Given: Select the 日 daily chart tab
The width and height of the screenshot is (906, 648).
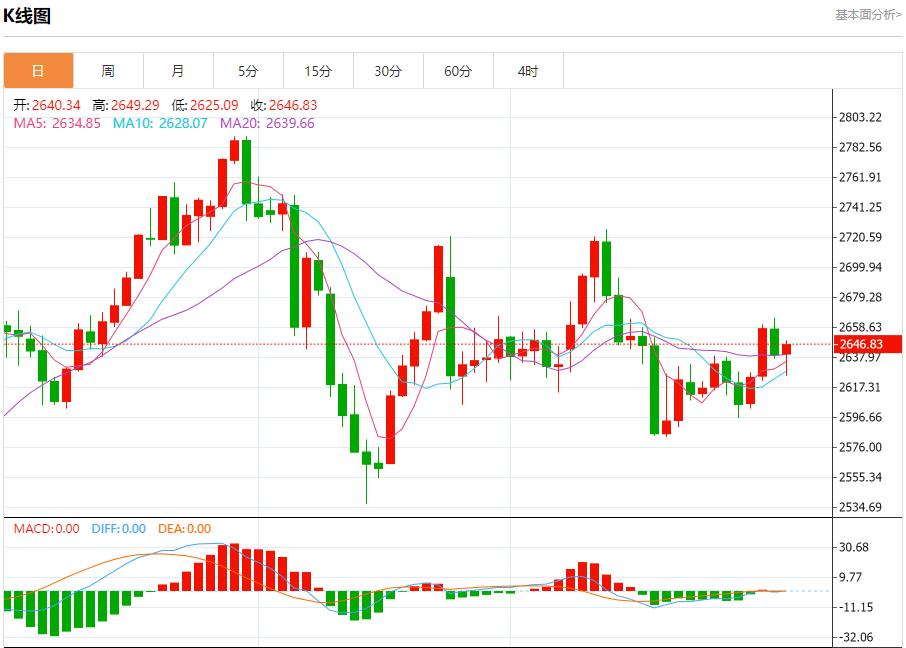Looking at the screenshot, I should tap(38, 71).
